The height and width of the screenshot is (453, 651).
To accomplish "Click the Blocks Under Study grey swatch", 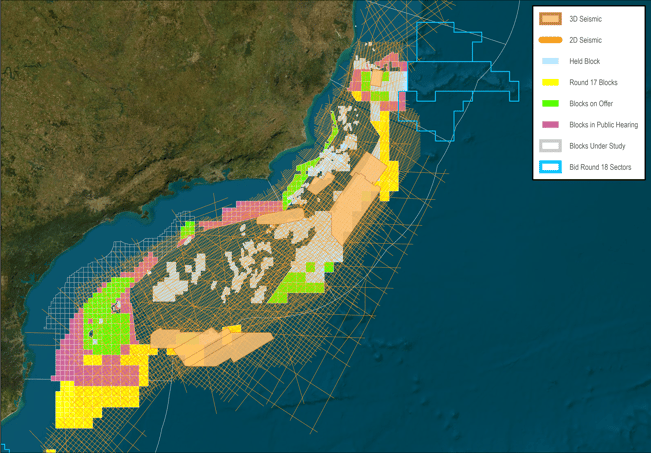I will [551, 146].
